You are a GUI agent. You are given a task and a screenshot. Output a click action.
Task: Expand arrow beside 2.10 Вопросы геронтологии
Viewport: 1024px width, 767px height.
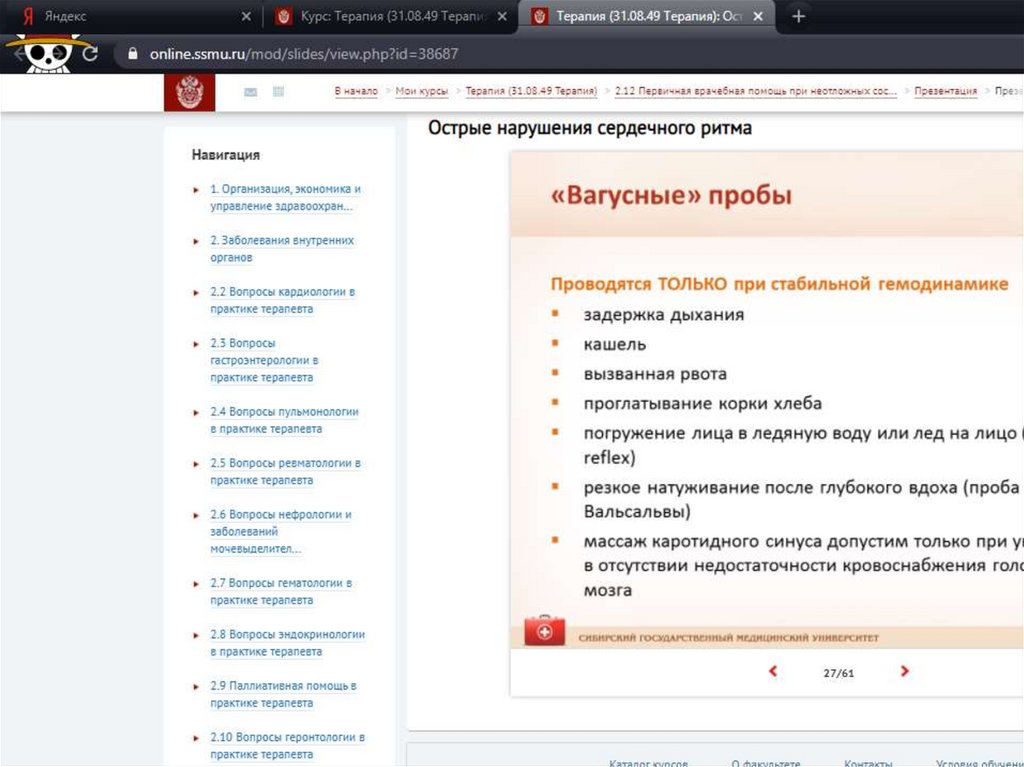coord(196,738)
